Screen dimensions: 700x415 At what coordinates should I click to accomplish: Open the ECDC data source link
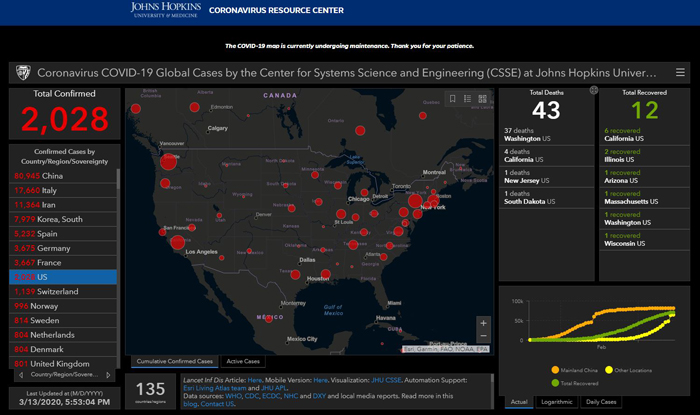[x=271, y=396]
